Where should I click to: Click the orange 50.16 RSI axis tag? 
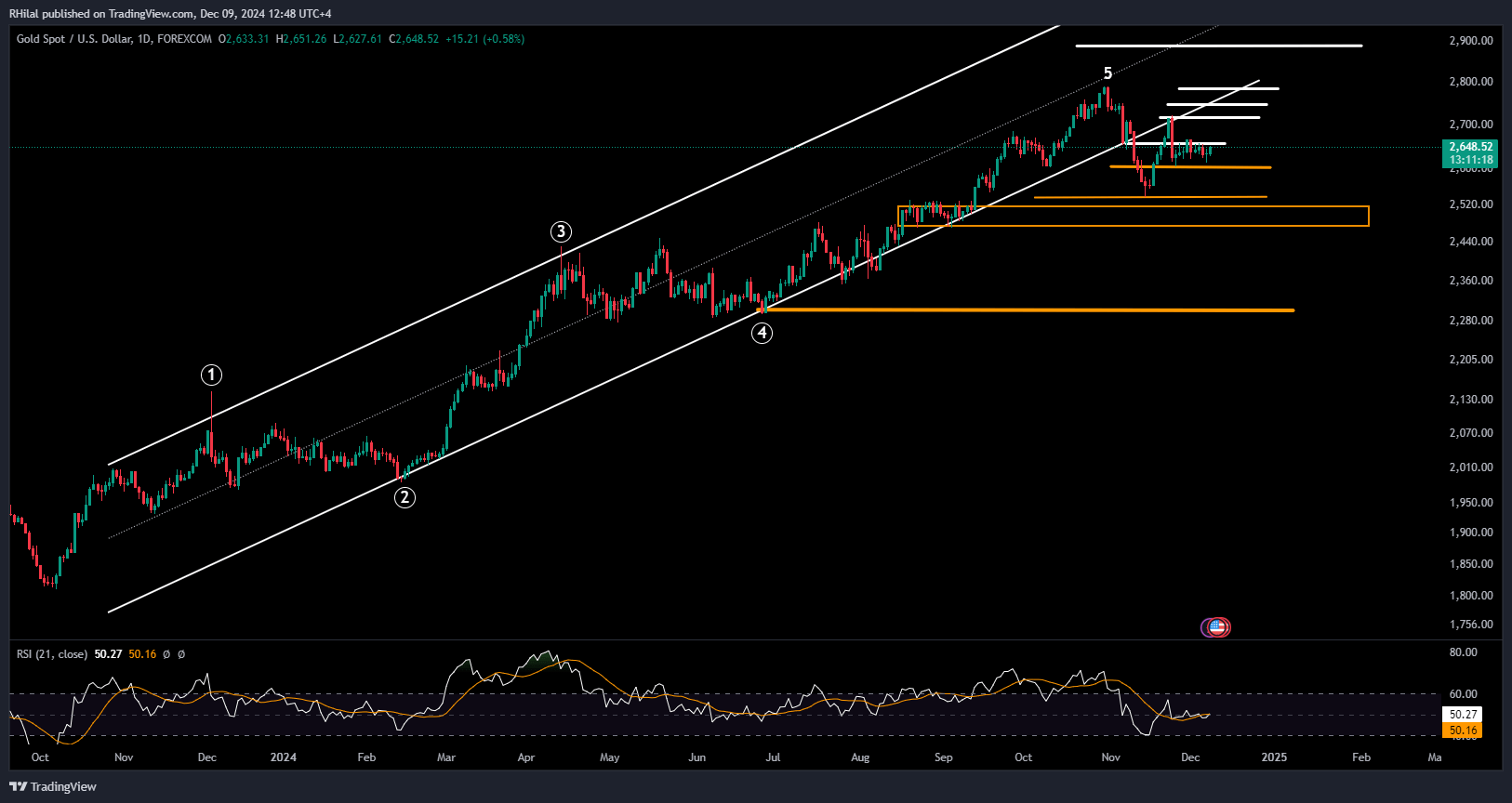point(1463,731)
